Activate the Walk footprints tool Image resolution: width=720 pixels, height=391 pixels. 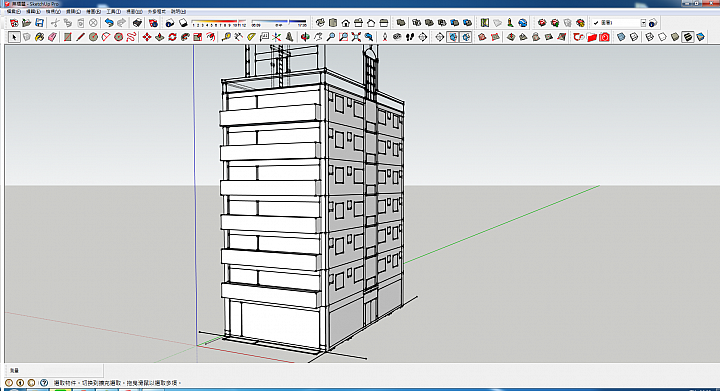tap(410, 37)
